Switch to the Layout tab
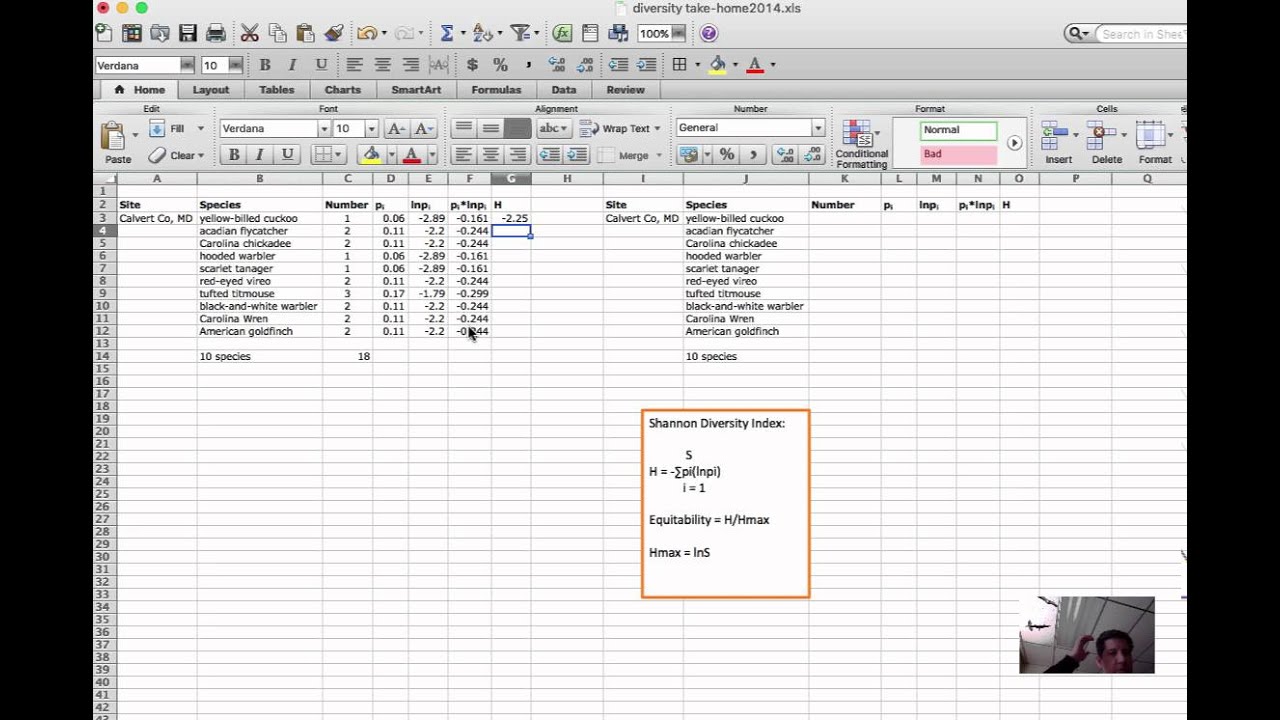1280x720 pixels. [x=211, y=89]
